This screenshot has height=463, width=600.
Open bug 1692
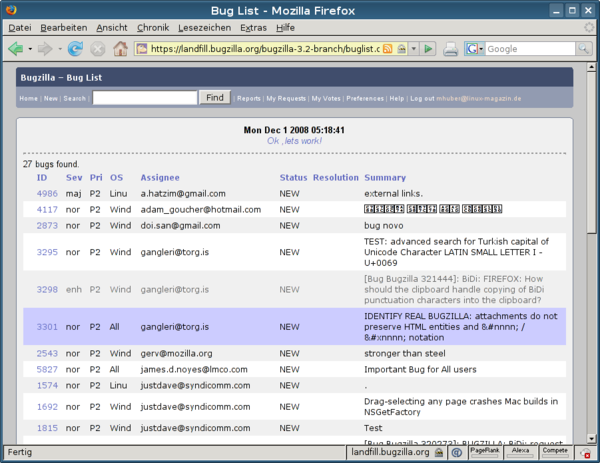pyautogui.click(x=47, y=407)
